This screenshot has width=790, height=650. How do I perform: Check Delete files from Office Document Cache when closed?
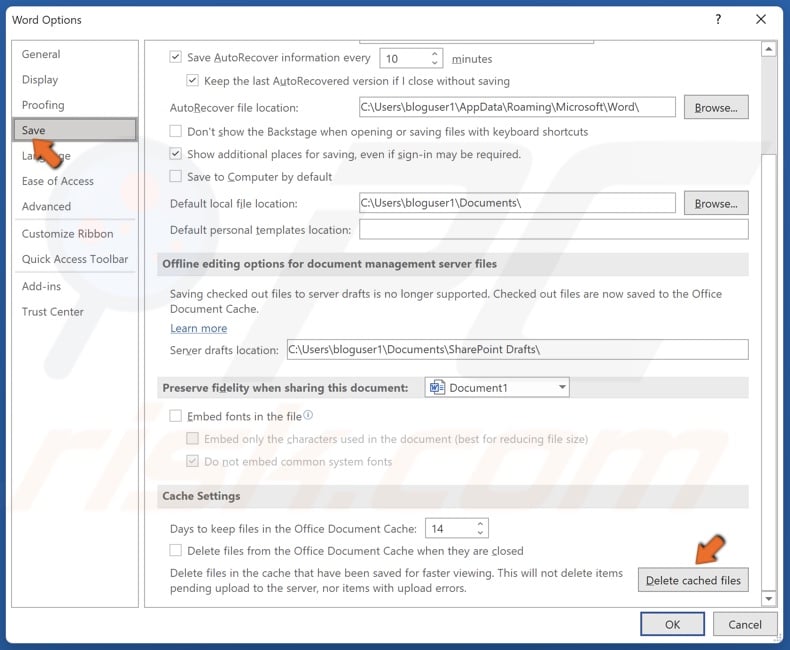[x=175, y=550]
